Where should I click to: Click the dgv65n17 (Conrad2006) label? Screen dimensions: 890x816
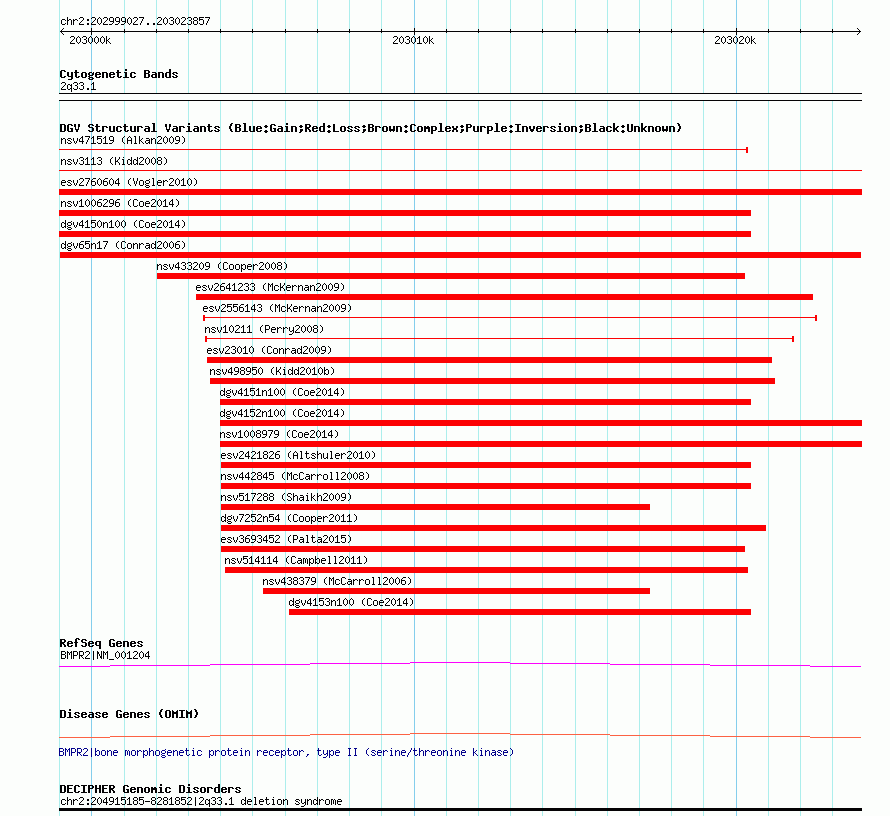123,245
